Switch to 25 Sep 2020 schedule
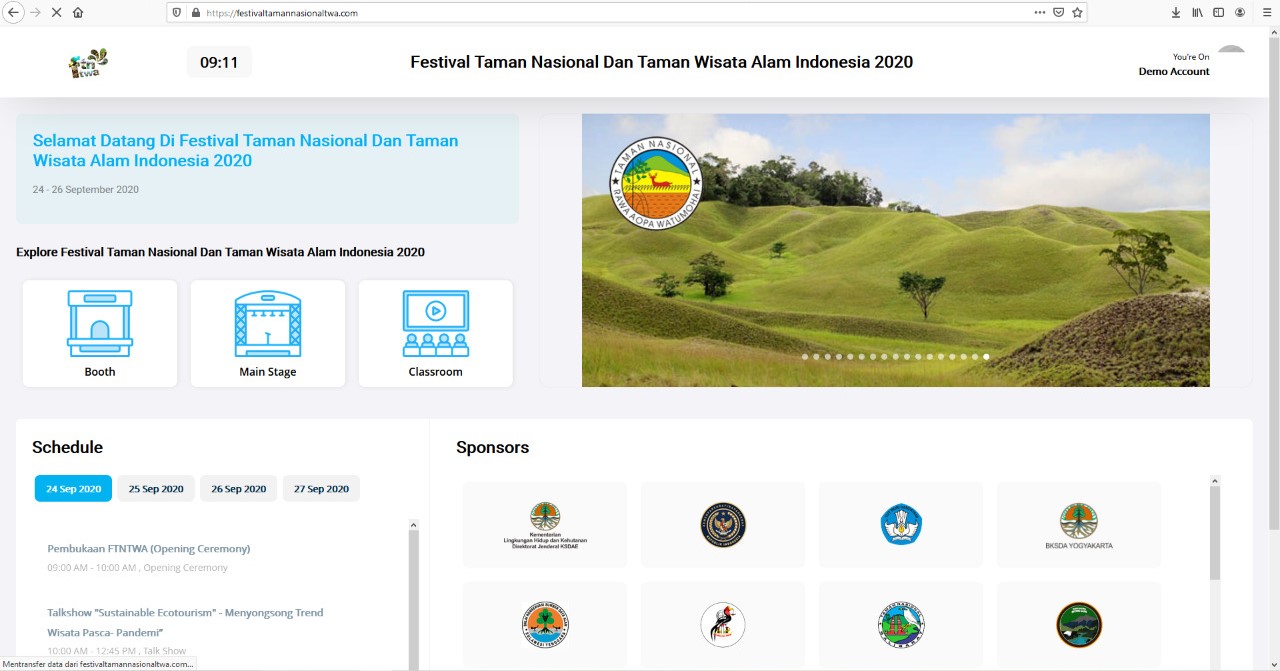Viewport: 1280px width, 671px height. coord(156,489)
